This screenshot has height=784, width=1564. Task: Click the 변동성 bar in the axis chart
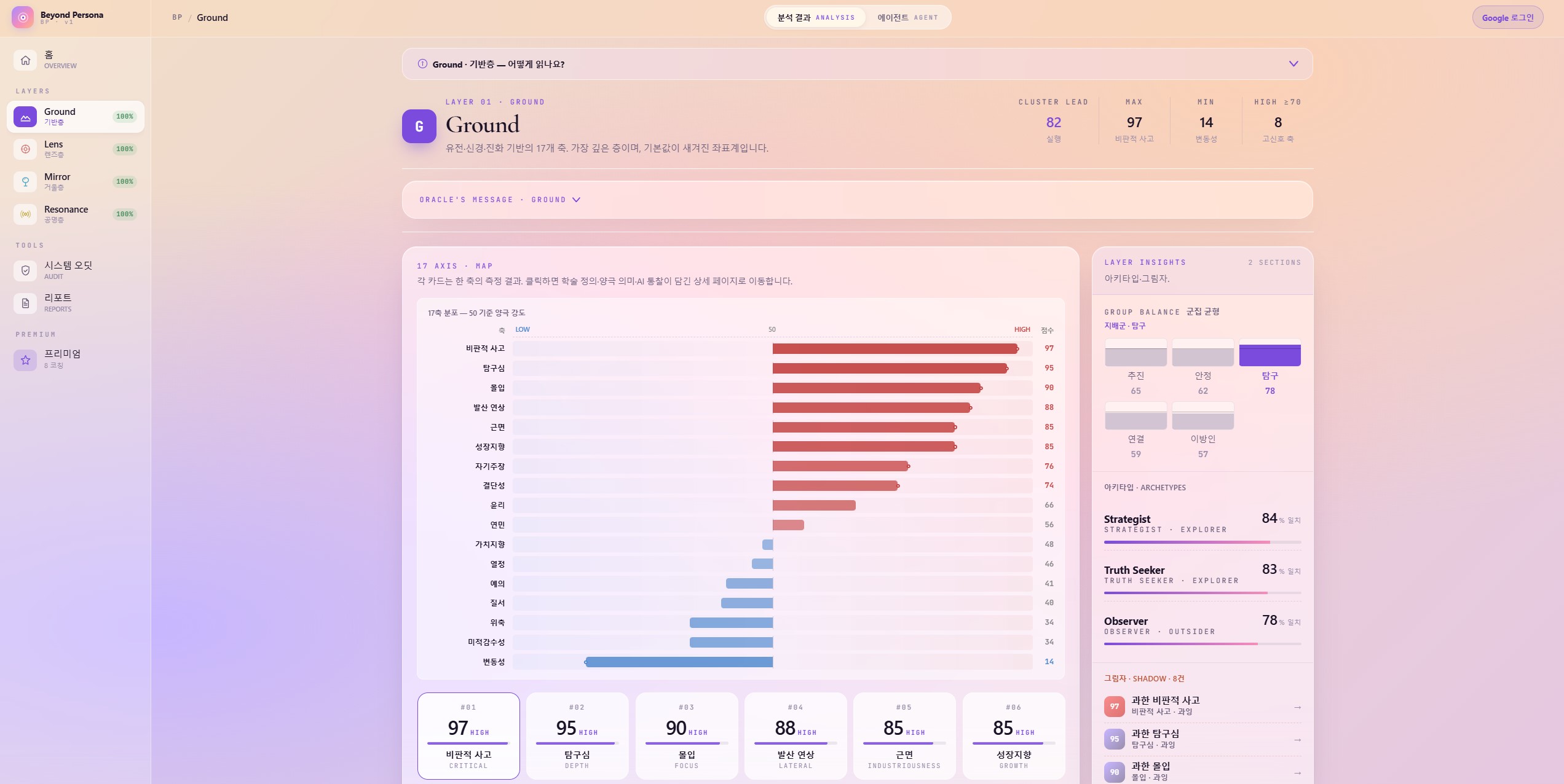pos(679,662)
